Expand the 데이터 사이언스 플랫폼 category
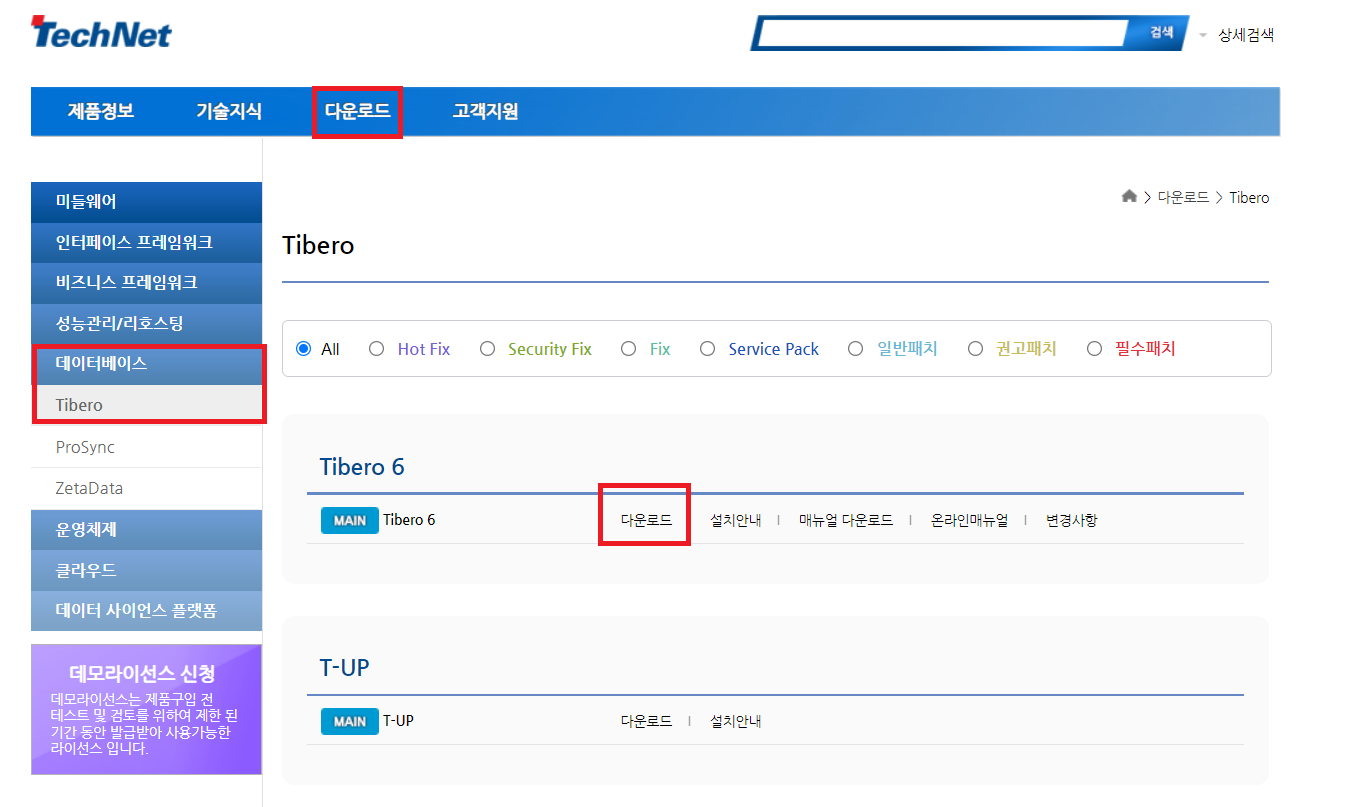Image resolution: width=1362 pixels, height=807 pixels. click(x=146, y=611)
